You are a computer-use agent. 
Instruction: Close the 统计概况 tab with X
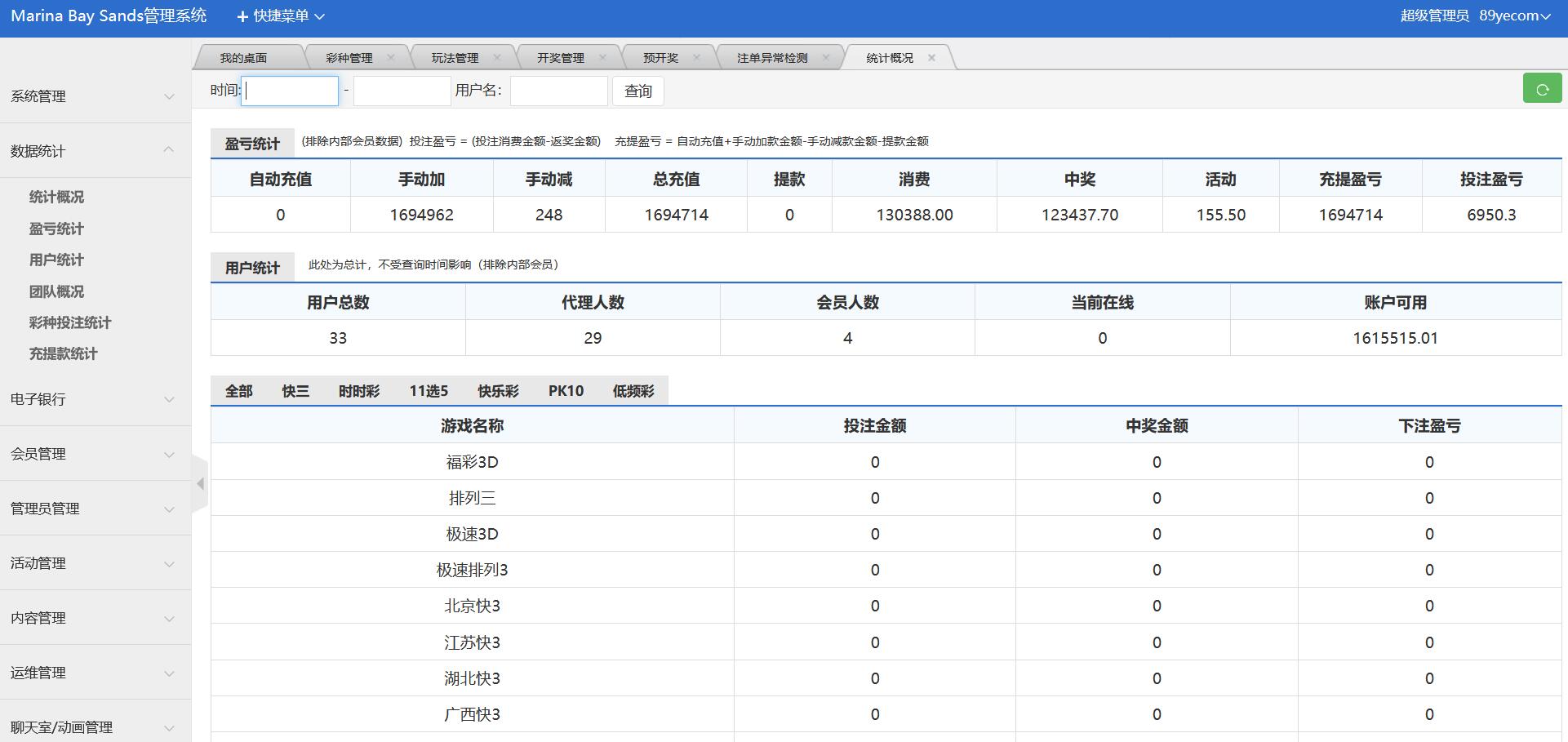point(932,56)
